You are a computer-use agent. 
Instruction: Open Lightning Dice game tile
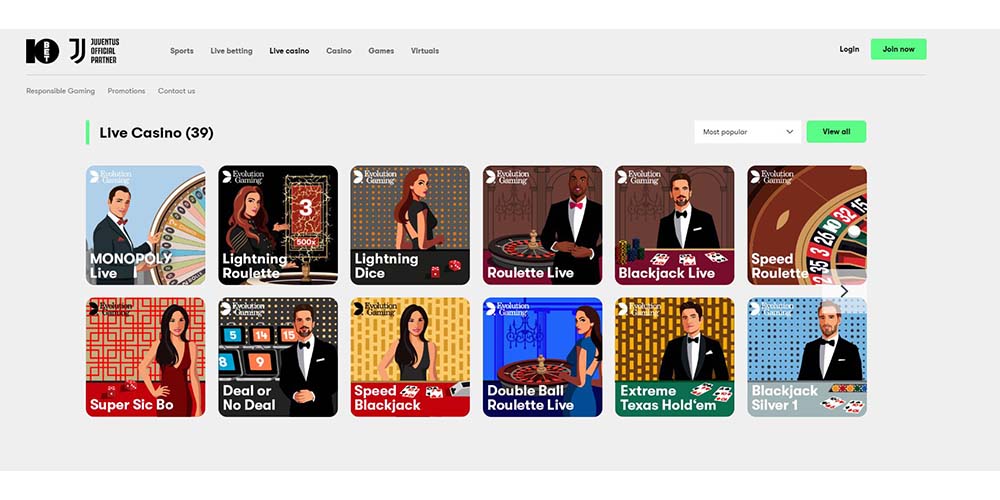(410, 225)
